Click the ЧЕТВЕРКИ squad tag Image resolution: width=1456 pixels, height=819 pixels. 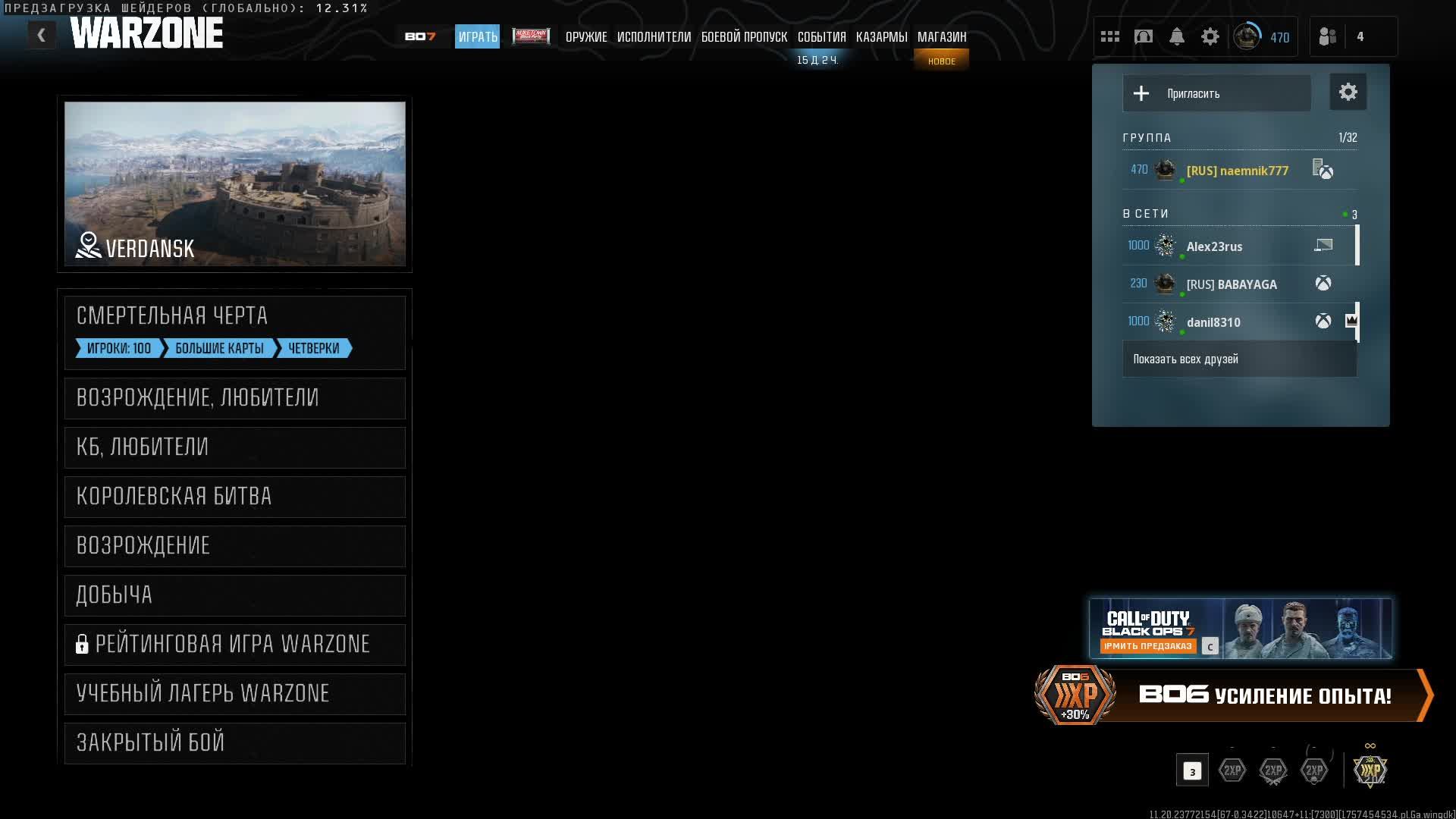pos(313,348)
